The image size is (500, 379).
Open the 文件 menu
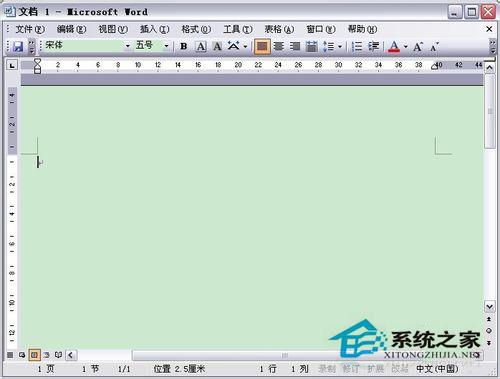click(30, 29)
